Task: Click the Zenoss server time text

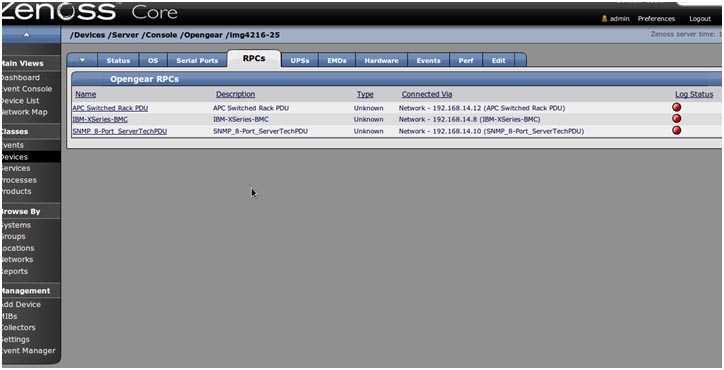Action: (686, 34)
